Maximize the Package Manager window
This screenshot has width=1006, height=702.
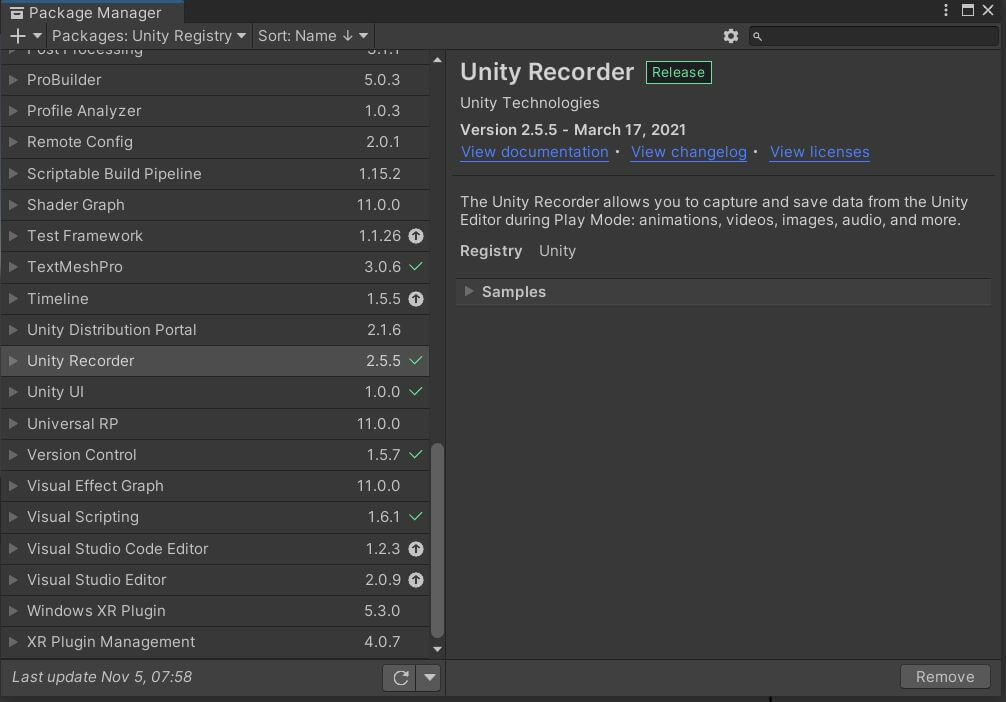(968, 10)
